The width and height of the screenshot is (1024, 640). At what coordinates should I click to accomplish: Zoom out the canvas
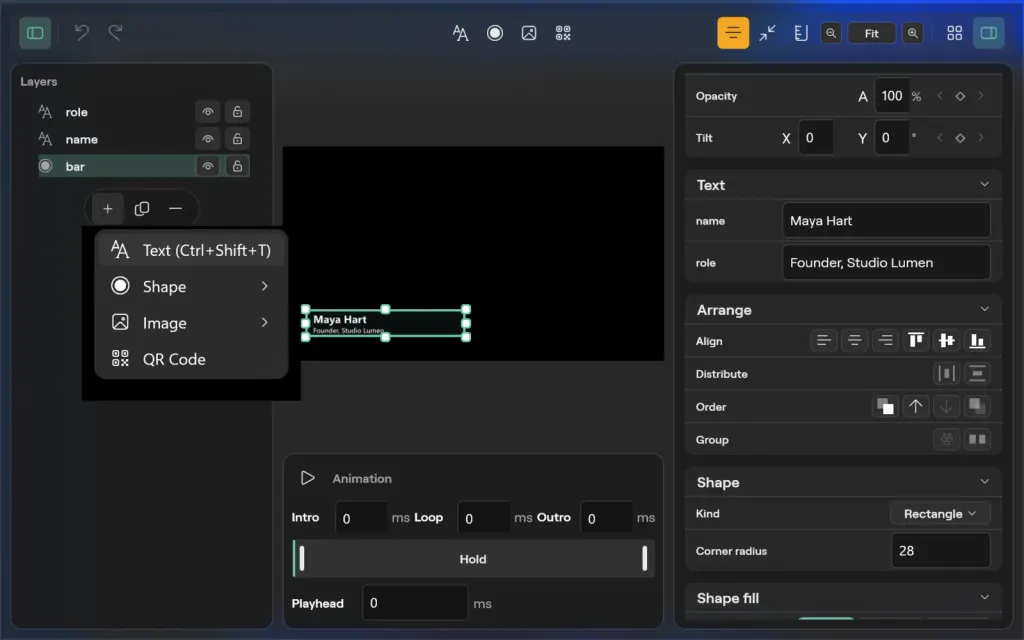click(x=831, y=33)
